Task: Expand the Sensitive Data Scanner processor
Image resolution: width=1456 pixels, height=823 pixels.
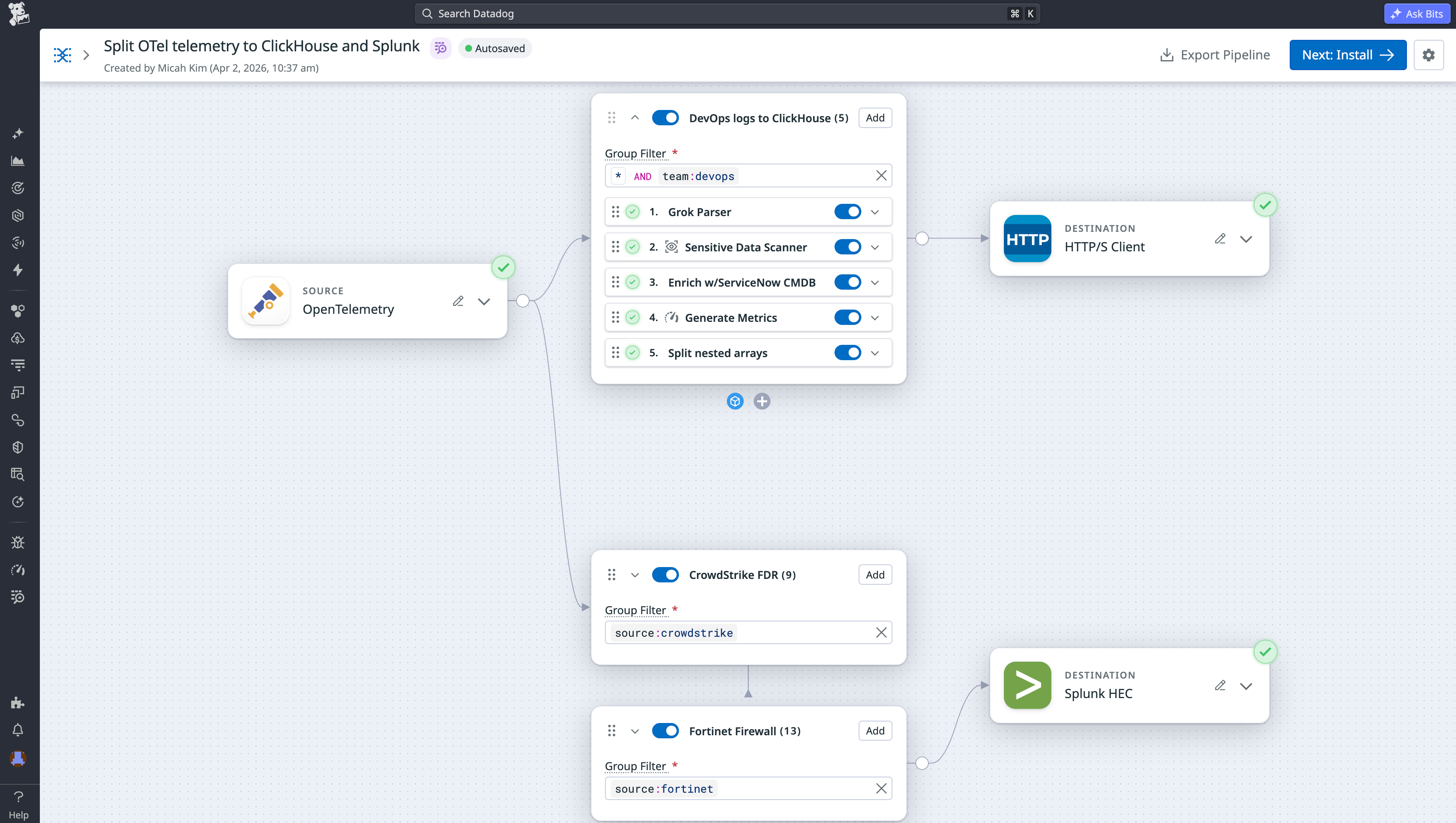Action: (x=874, y=247)
